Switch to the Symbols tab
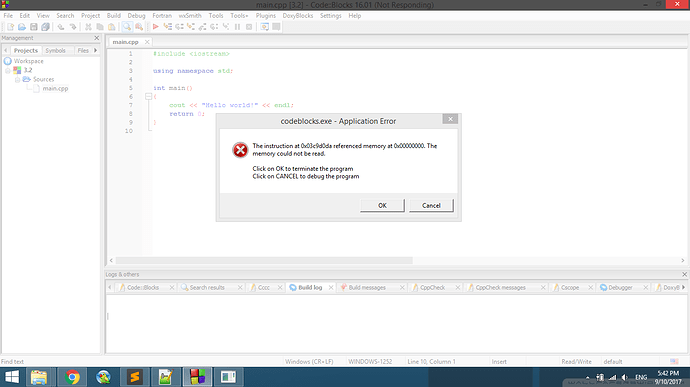Viewport: 690px width, 387px height. pyautogui.click(x=55, y=51)
